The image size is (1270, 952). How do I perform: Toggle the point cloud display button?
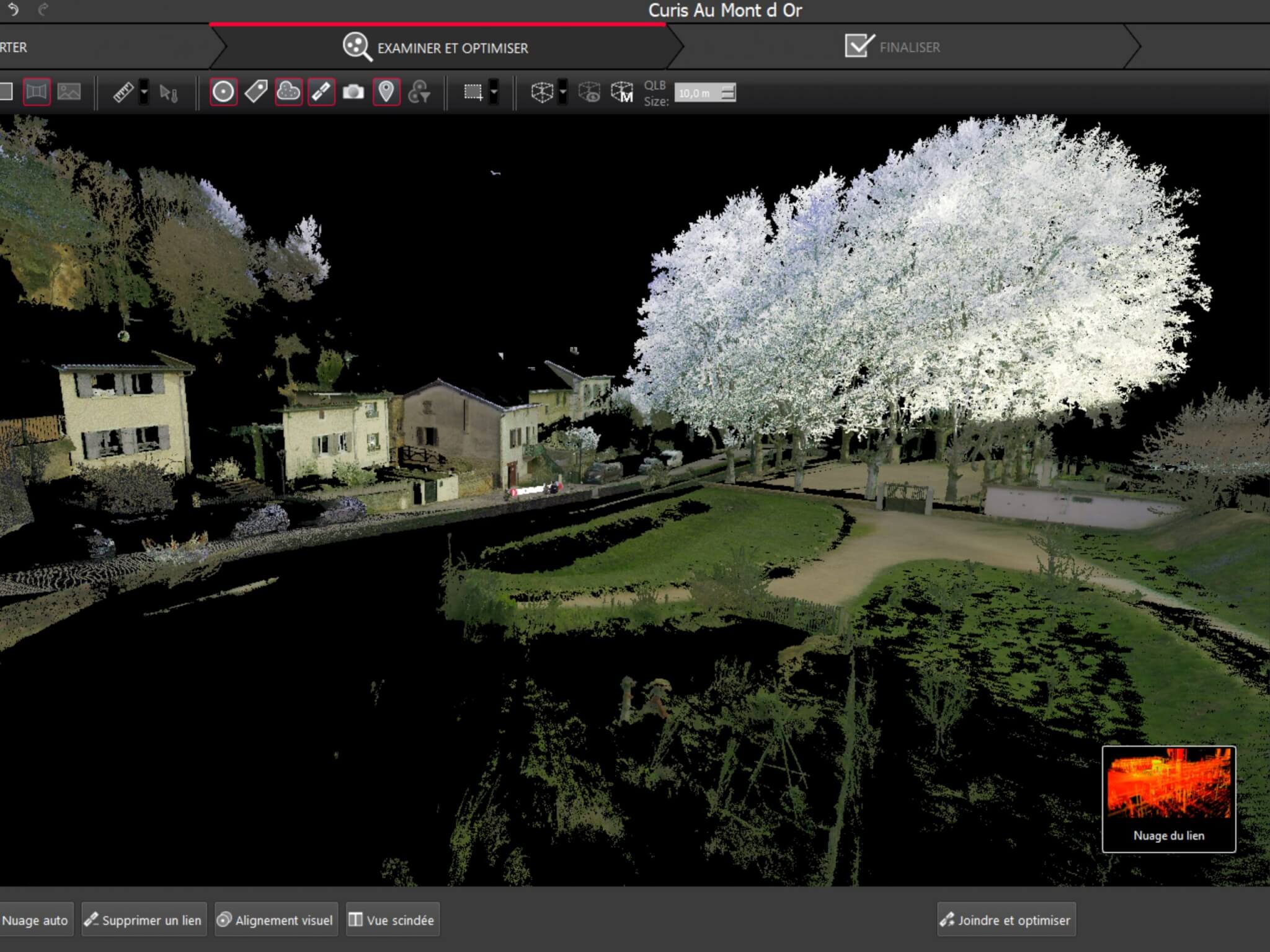pyautogui.click(x=288, y=92)
